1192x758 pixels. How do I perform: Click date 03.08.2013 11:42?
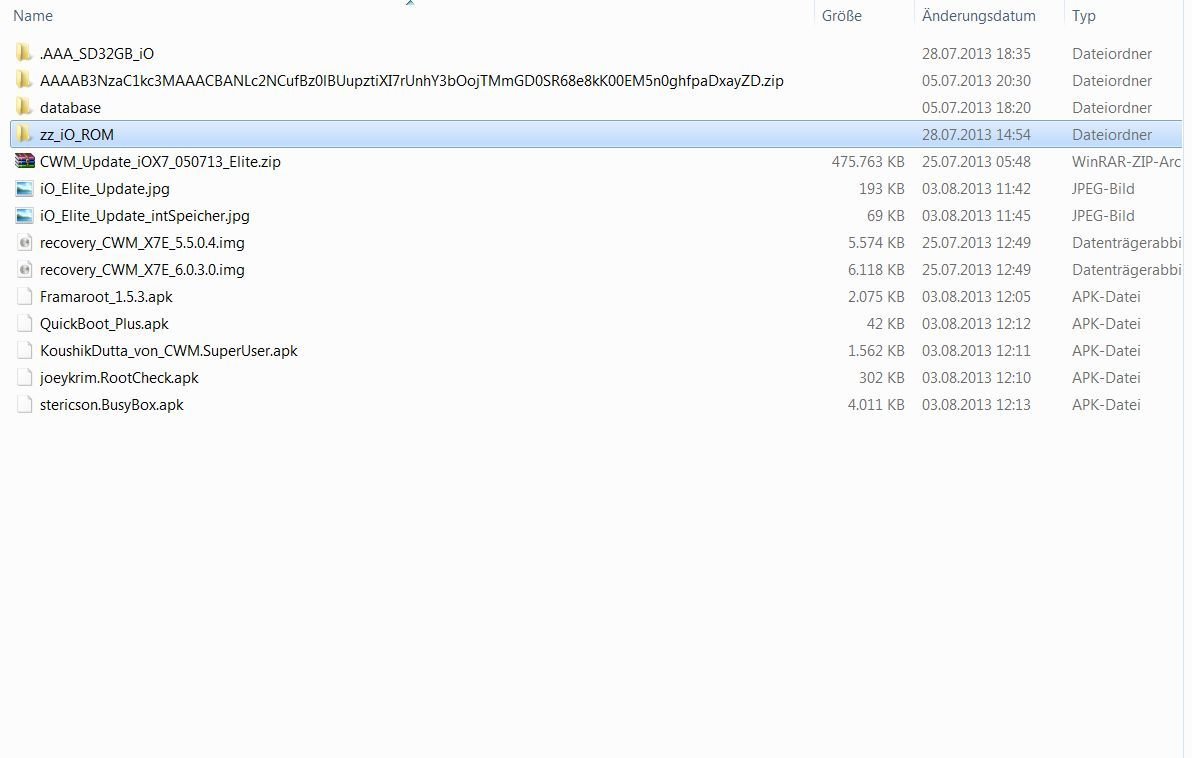click(x=976, y=189)
